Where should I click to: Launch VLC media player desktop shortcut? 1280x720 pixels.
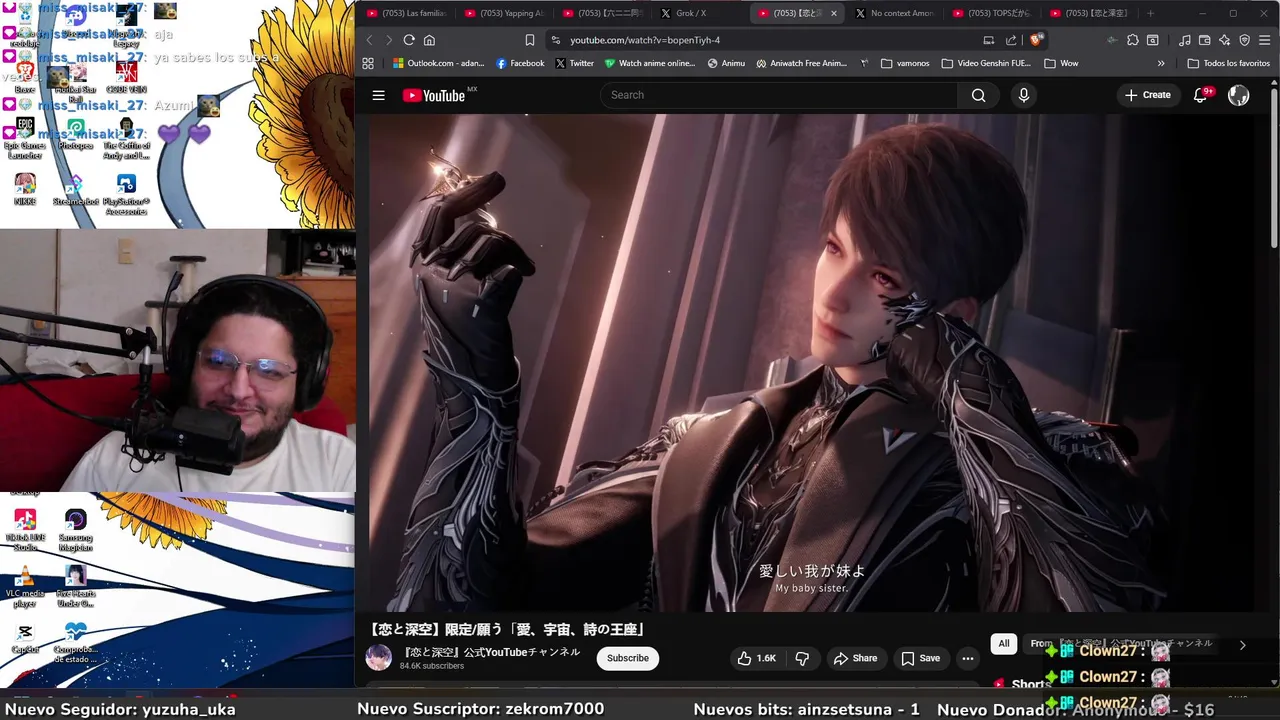(25, 587)
